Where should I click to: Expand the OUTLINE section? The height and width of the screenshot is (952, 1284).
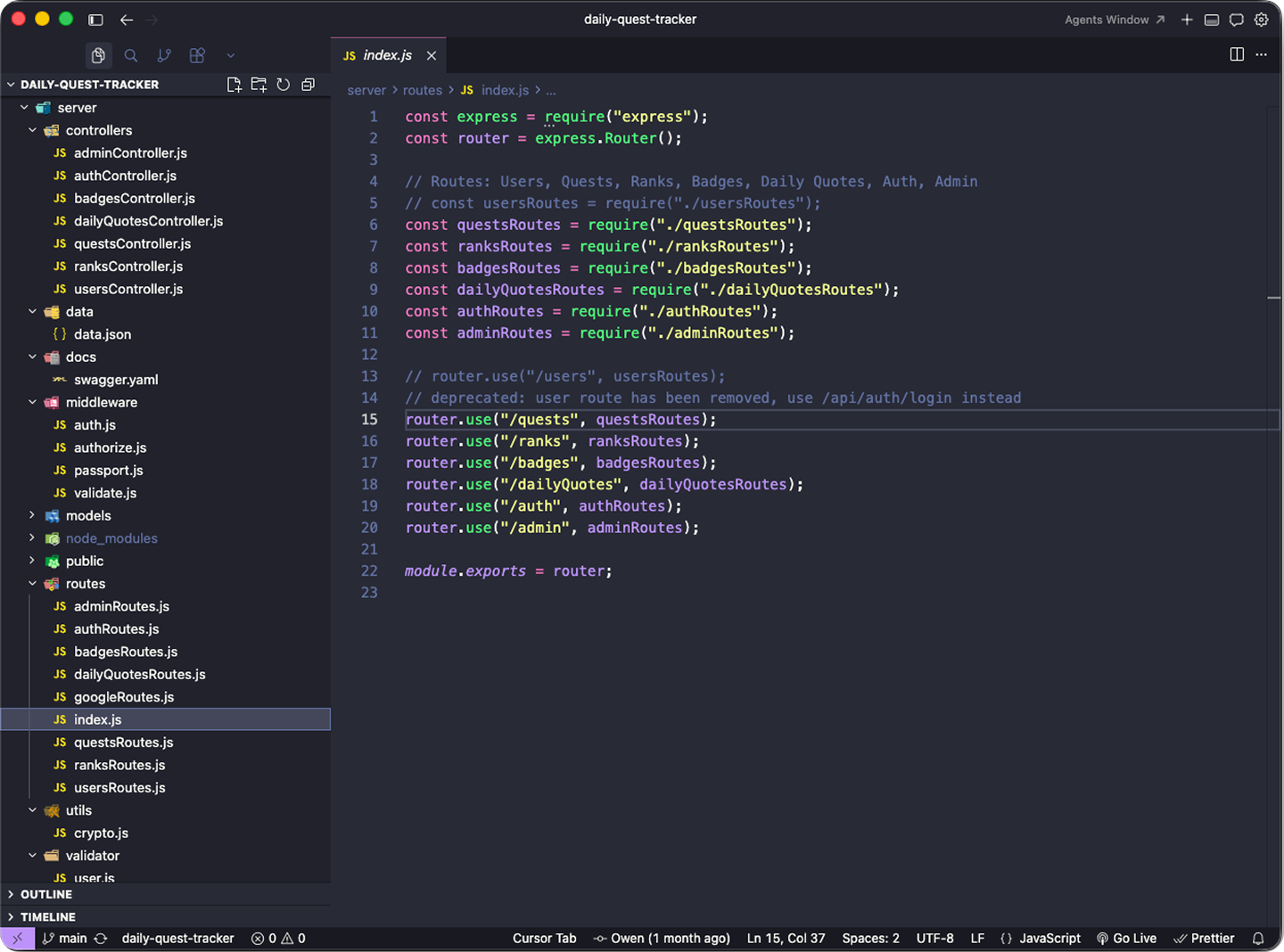46,894
